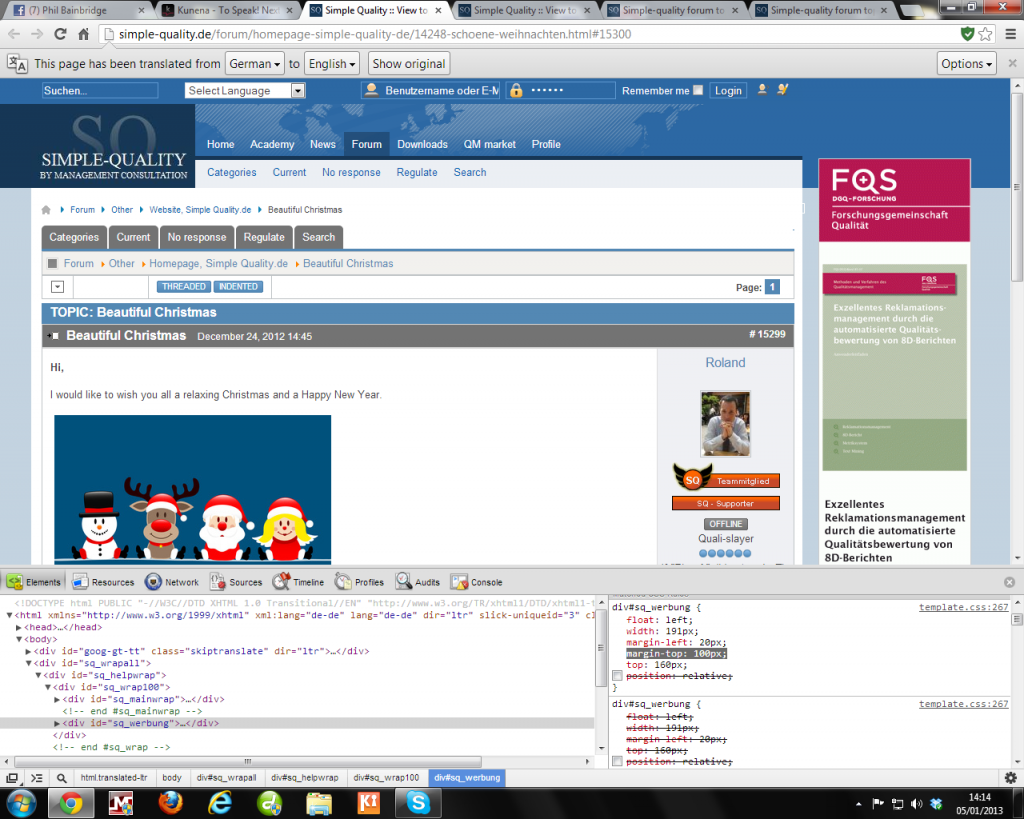Switch to the Kunena browser tab
The width and height of the screenshot is (1024, 819).
pos(228,11)
